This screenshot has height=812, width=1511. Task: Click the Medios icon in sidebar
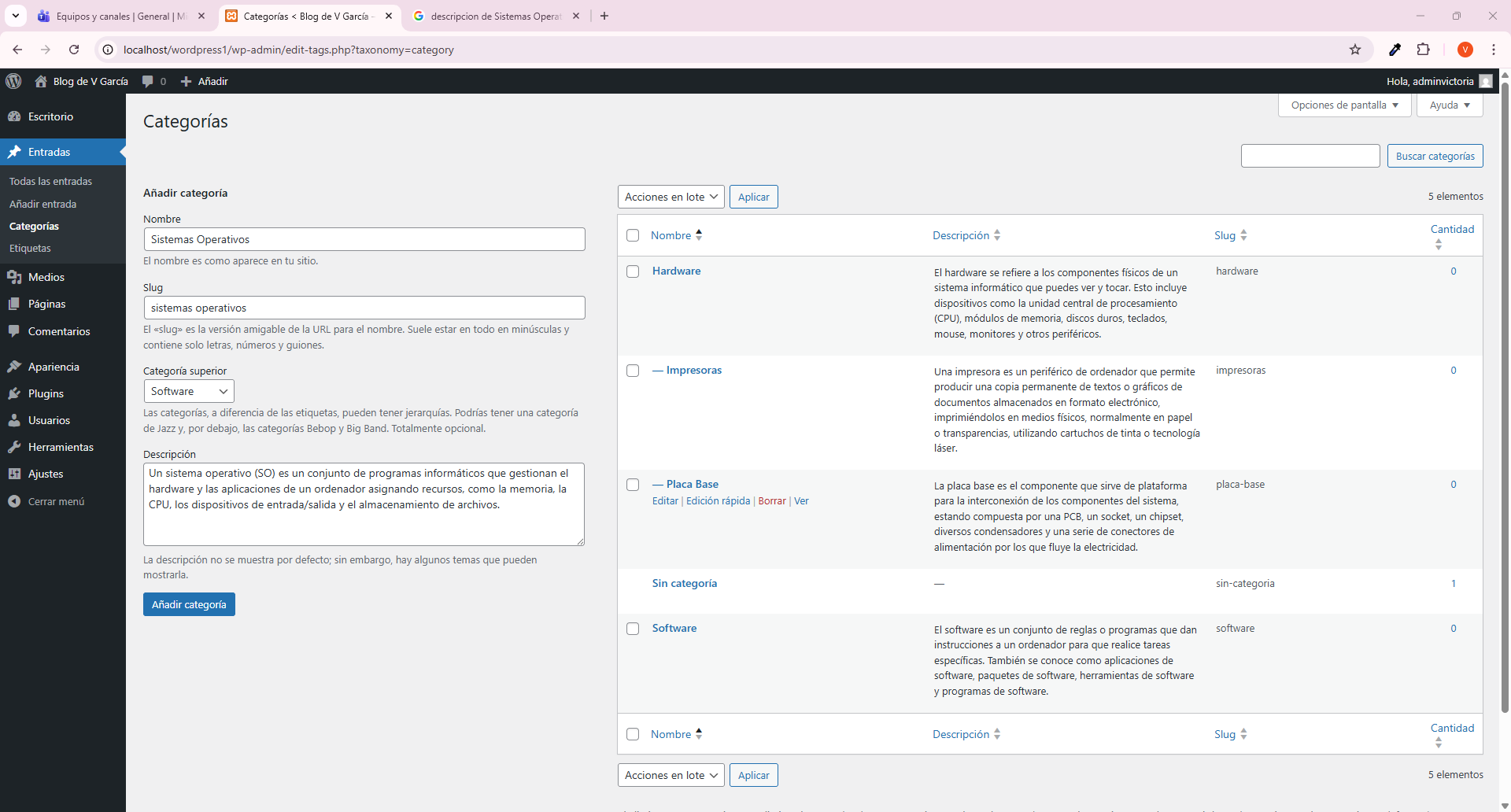click(x=14, y=277)
